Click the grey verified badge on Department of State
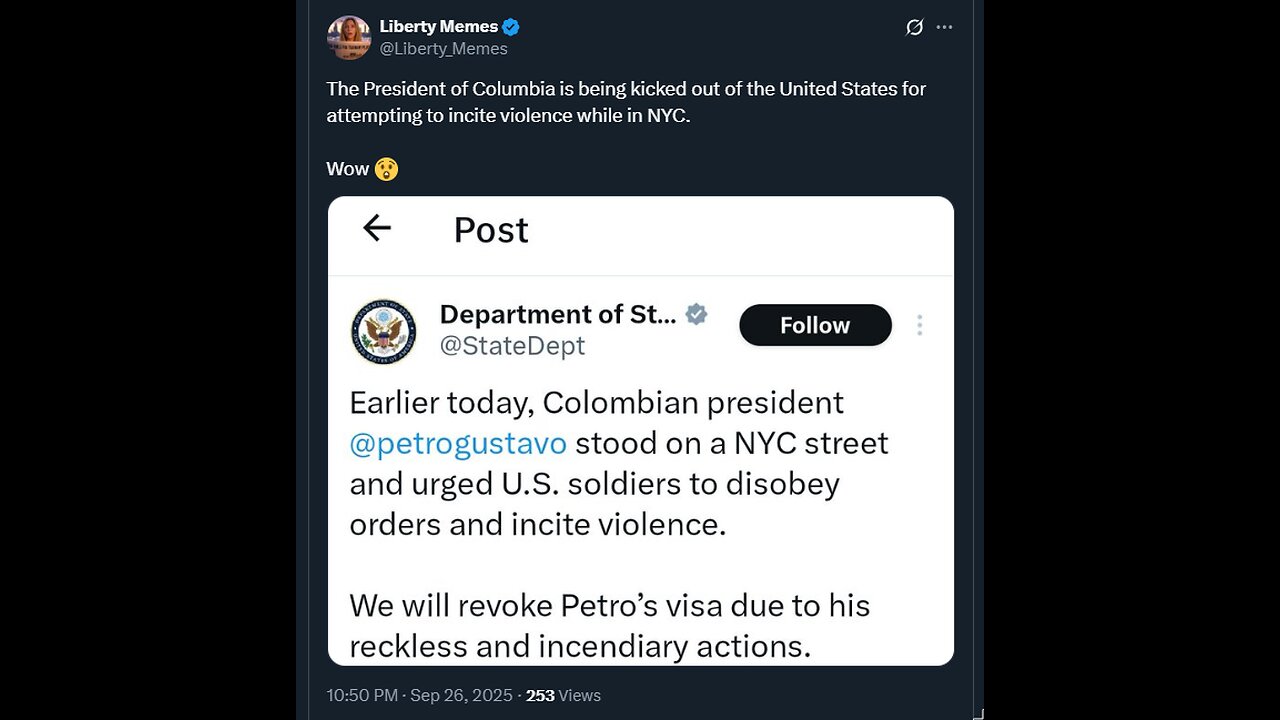1280x720 pixels. pyautogui.click(x=697, y=314)
